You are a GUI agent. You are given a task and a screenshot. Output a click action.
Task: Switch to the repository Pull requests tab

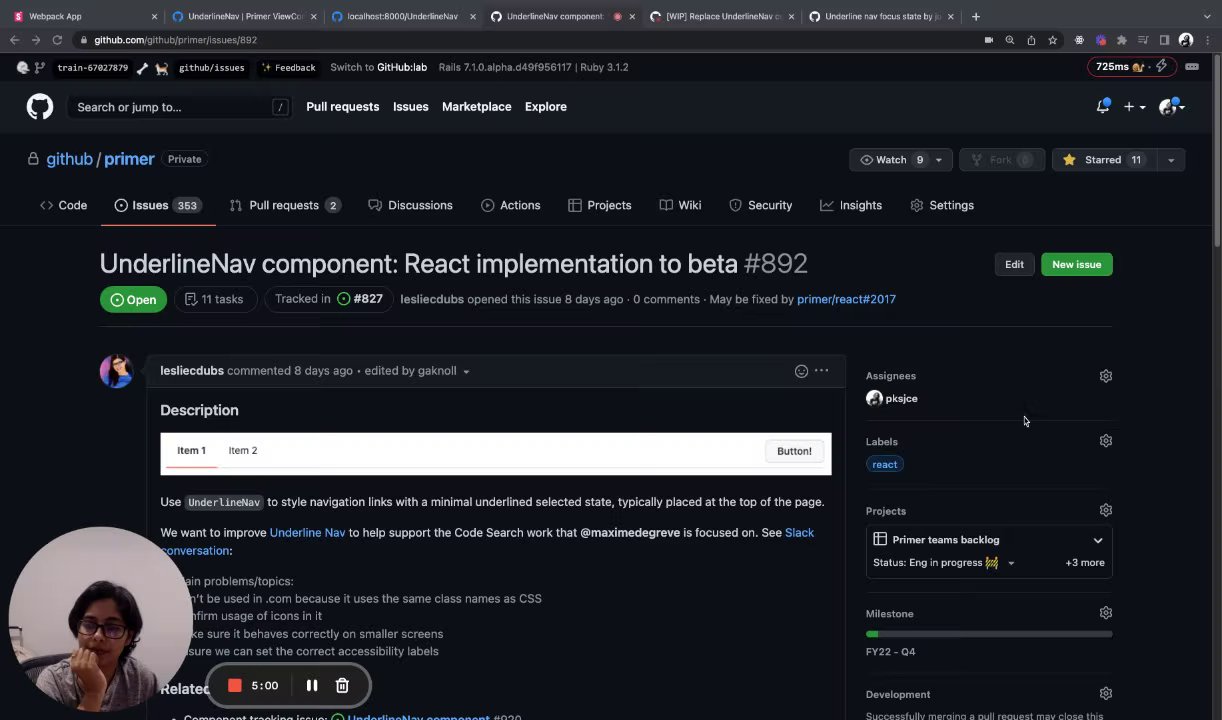click(x=285, y=205)
